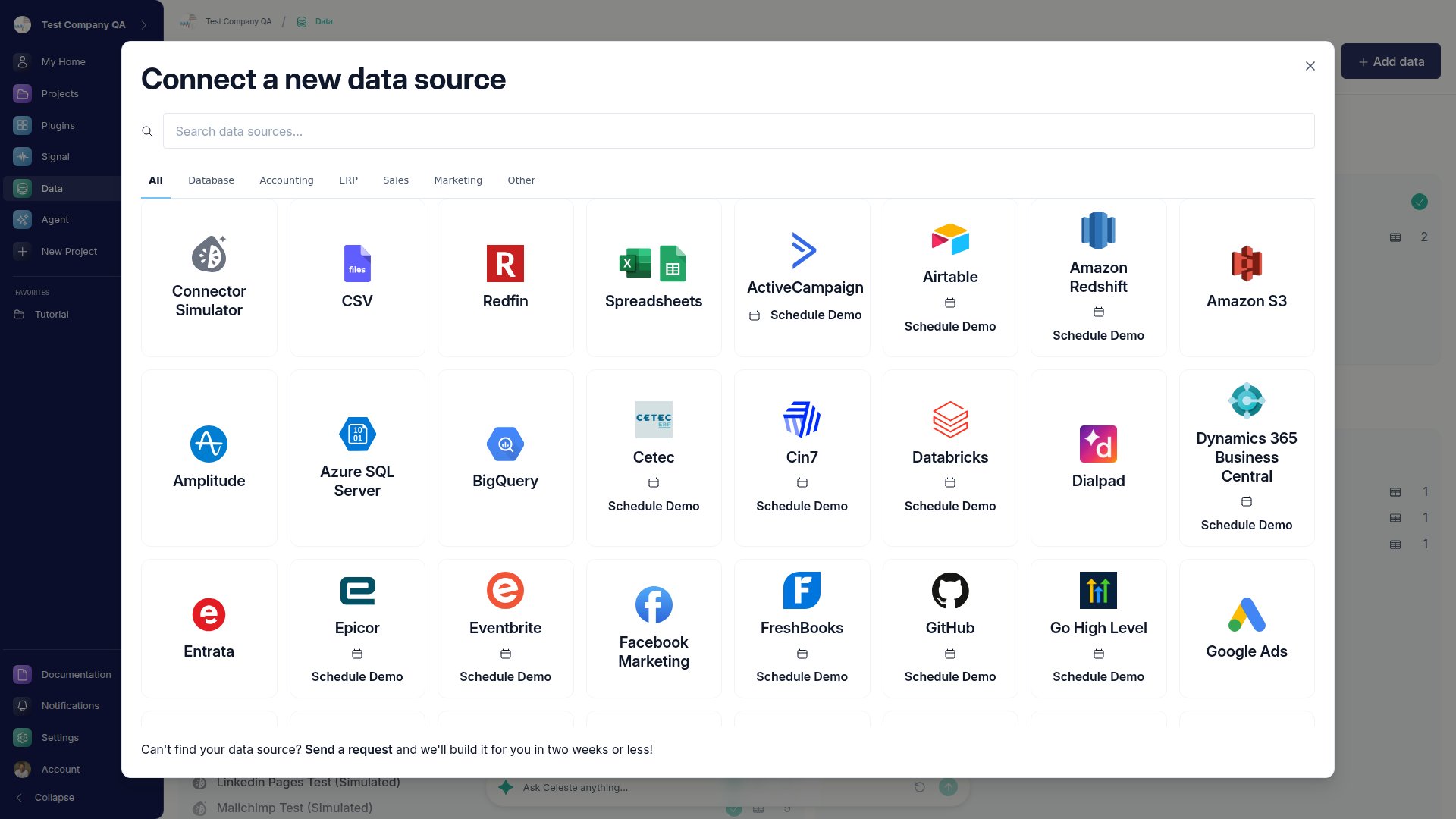Pick the Facebook Marketing icon
This screenshot has height=819, width=1456.
point(654,604)
